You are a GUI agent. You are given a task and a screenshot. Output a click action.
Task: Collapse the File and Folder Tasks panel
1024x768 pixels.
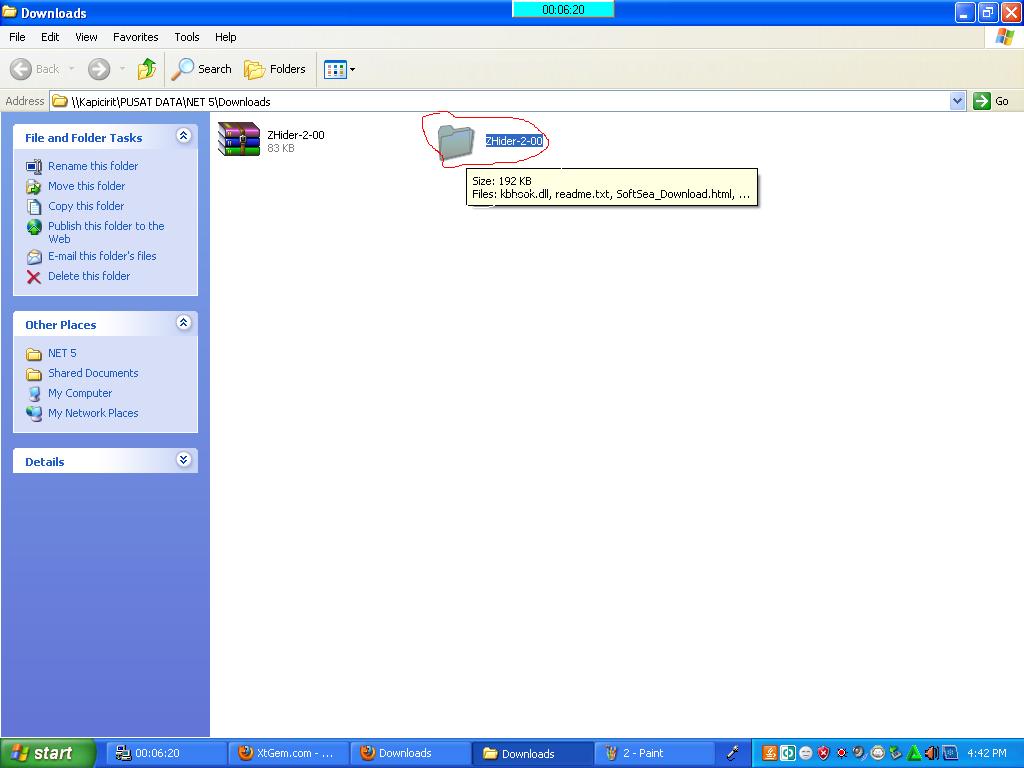coord(184,136)
